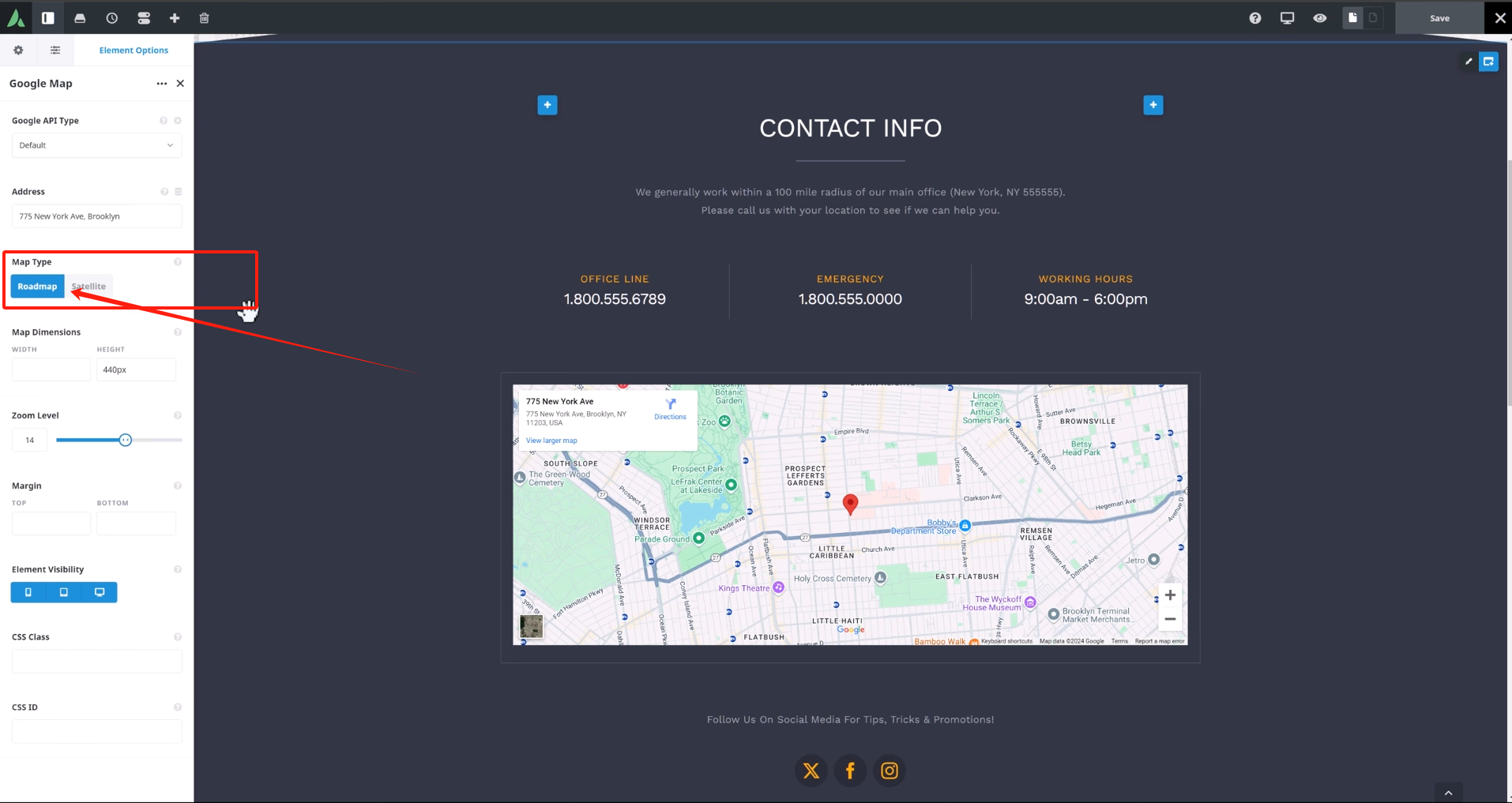Open the gear settings tab

click(18, 51)
